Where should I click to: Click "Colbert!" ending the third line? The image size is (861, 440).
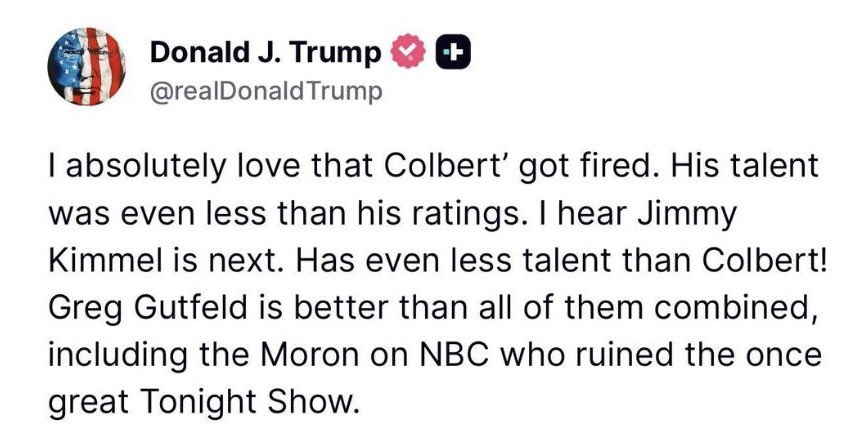click(759, 256)
